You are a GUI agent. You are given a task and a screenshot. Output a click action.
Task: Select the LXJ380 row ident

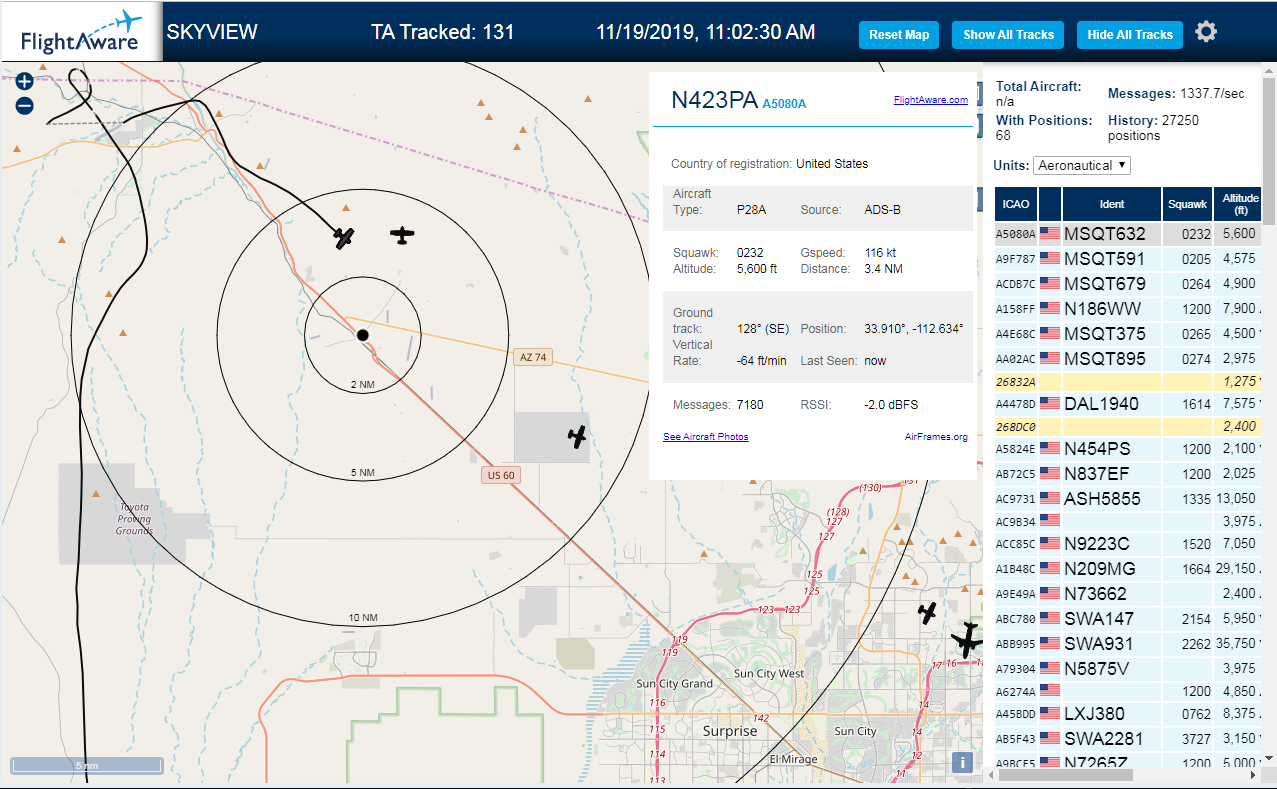click(x=1094, y=714)
